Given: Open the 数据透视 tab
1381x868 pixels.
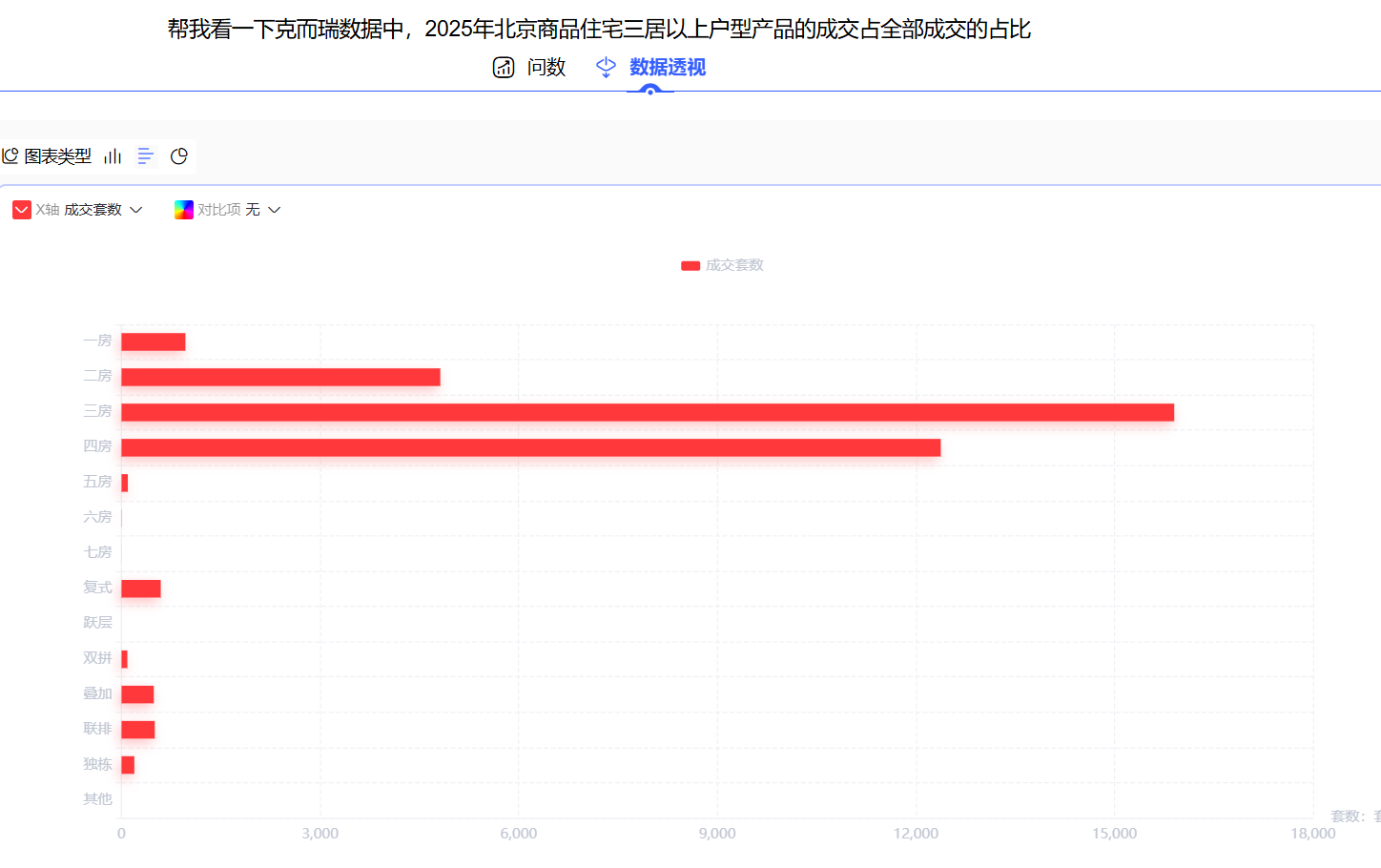Looking at the screenshot, I should tap(667, 68).
